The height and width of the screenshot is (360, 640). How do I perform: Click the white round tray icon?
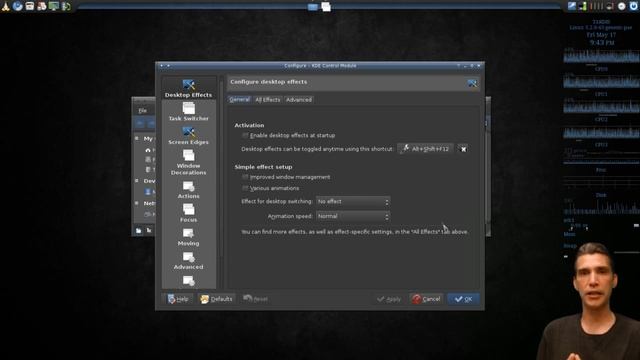[621, 6]
